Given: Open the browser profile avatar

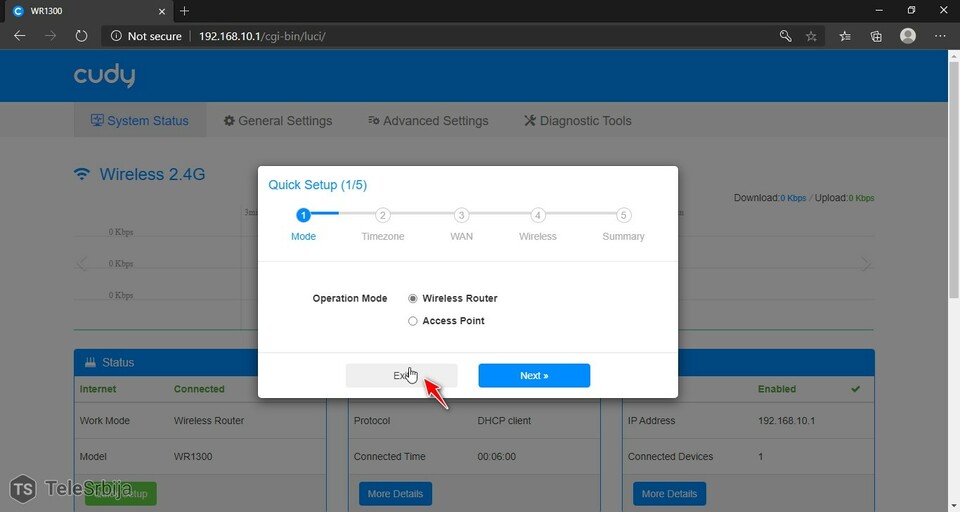Looking at the screenshot, I should tap(908, 36).
